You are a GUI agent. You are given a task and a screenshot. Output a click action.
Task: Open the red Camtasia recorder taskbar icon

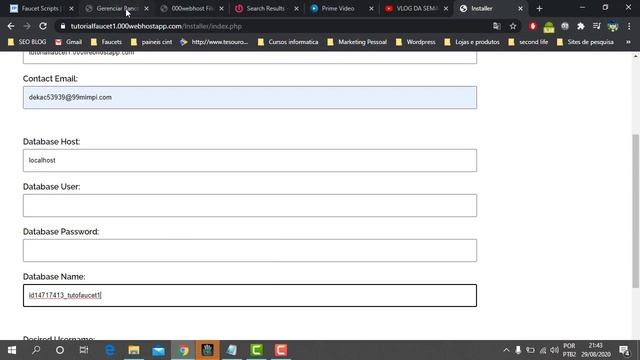click(281, 350)
